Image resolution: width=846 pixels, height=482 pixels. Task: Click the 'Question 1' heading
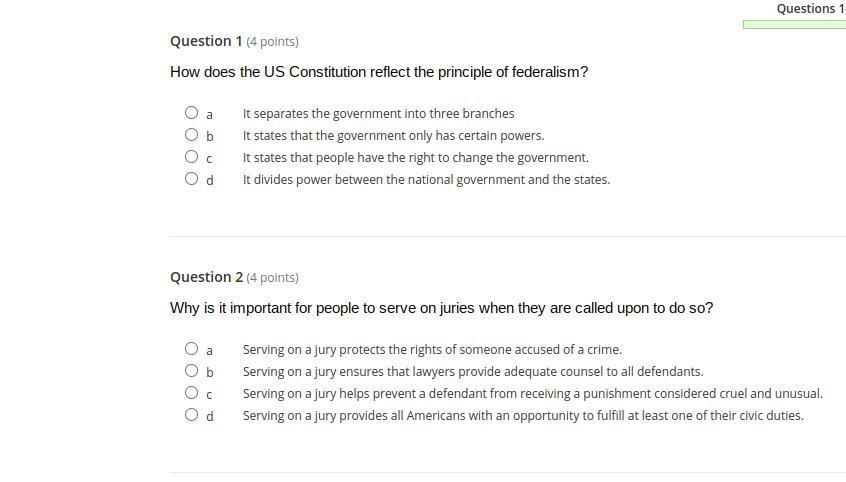206,42
